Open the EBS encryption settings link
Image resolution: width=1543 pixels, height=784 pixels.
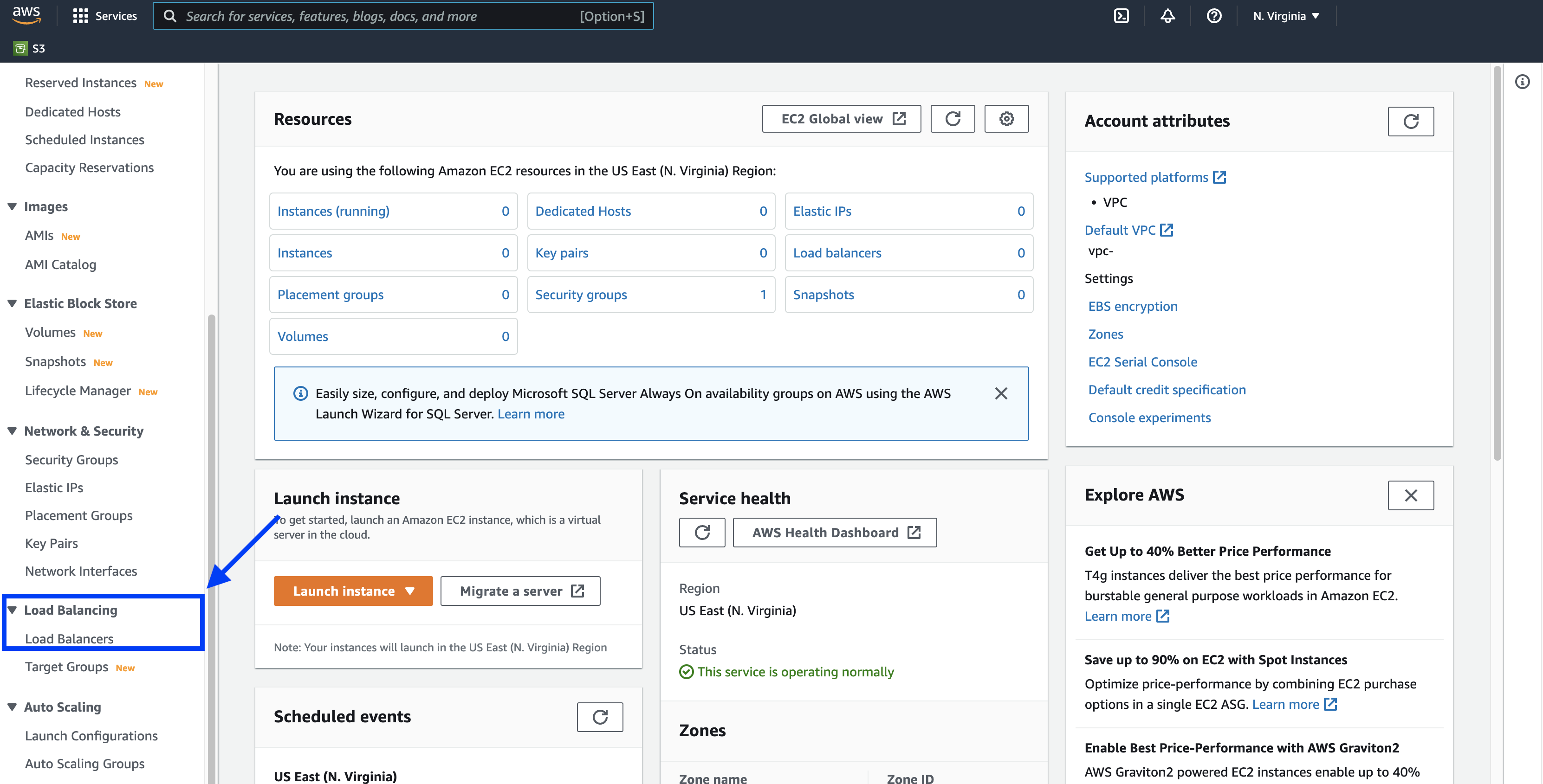[x=1133, y=306]
